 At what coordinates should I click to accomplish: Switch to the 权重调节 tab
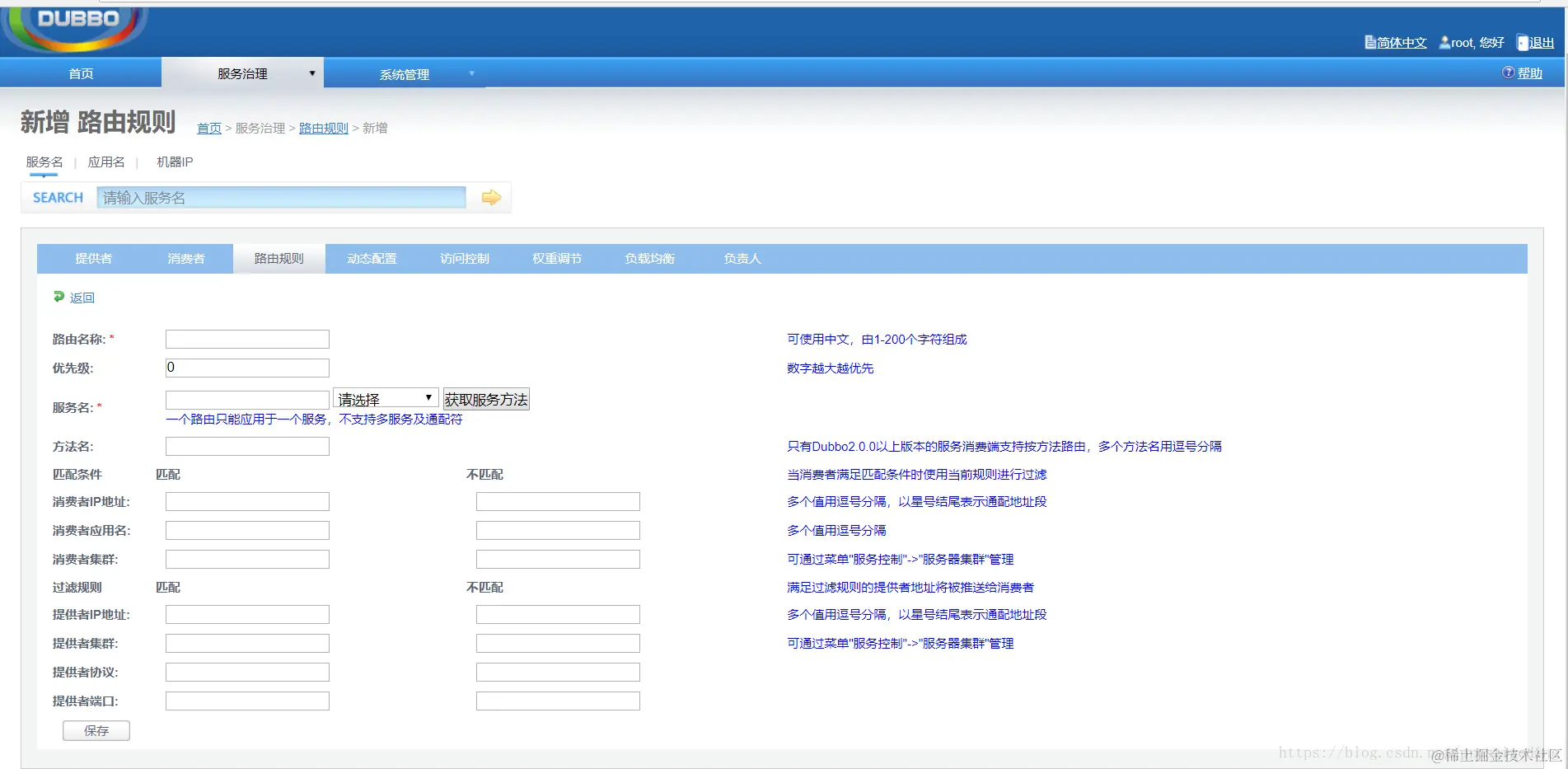(557, 259)
